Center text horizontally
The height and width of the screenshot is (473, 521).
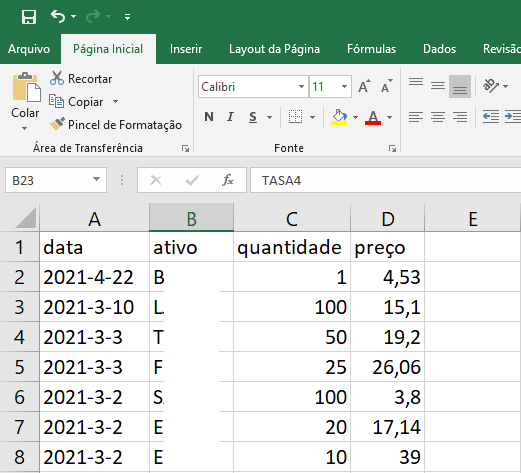click(438, 117)
